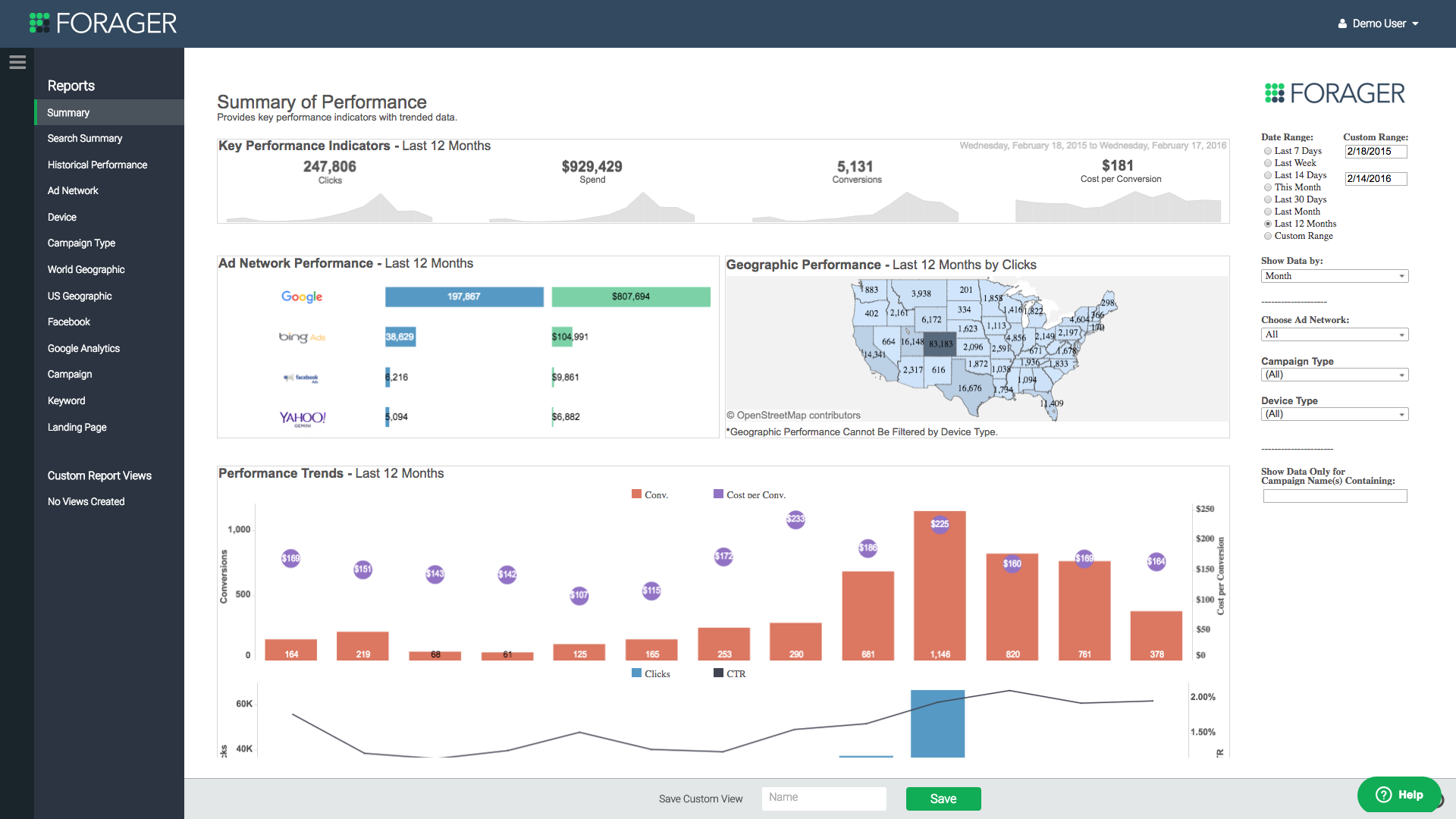
Task: Open the Show Data by Month dropdown
Action: (1334, 276)
